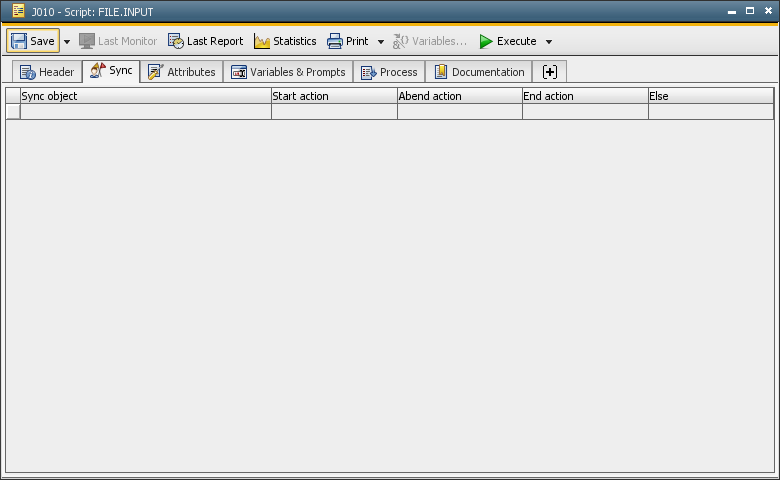Viewport: 780px width, 480px height.
Task: Open the Variables & Prompts tab
Action: tap(288, 72)
